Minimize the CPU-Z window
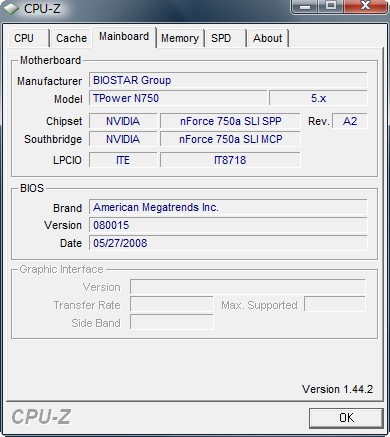Viewport: 390px width, 437px height. click(305, 6)
